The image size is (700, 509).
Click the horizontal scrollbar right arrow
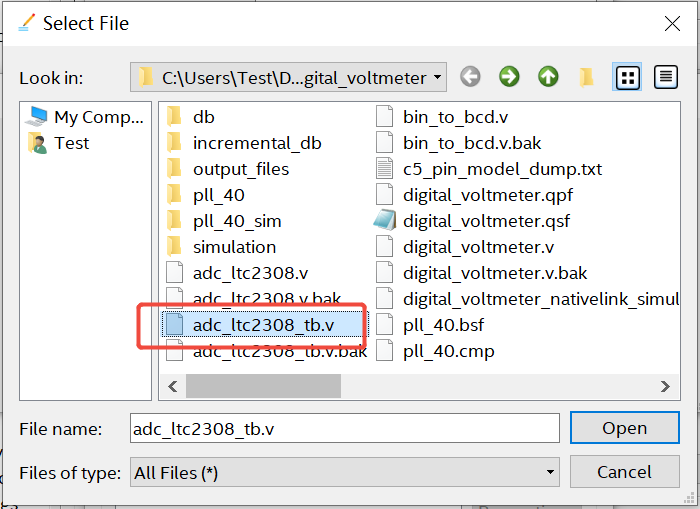pyautogui.click(x=665, y=386)
